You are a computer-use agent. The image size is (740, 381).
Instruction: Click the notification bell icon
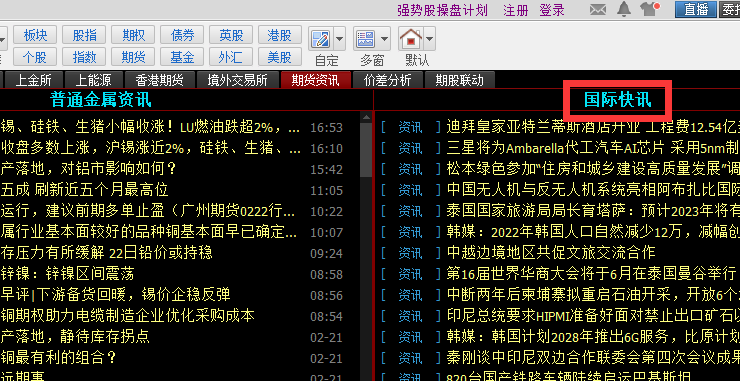(x=624, y=8)
